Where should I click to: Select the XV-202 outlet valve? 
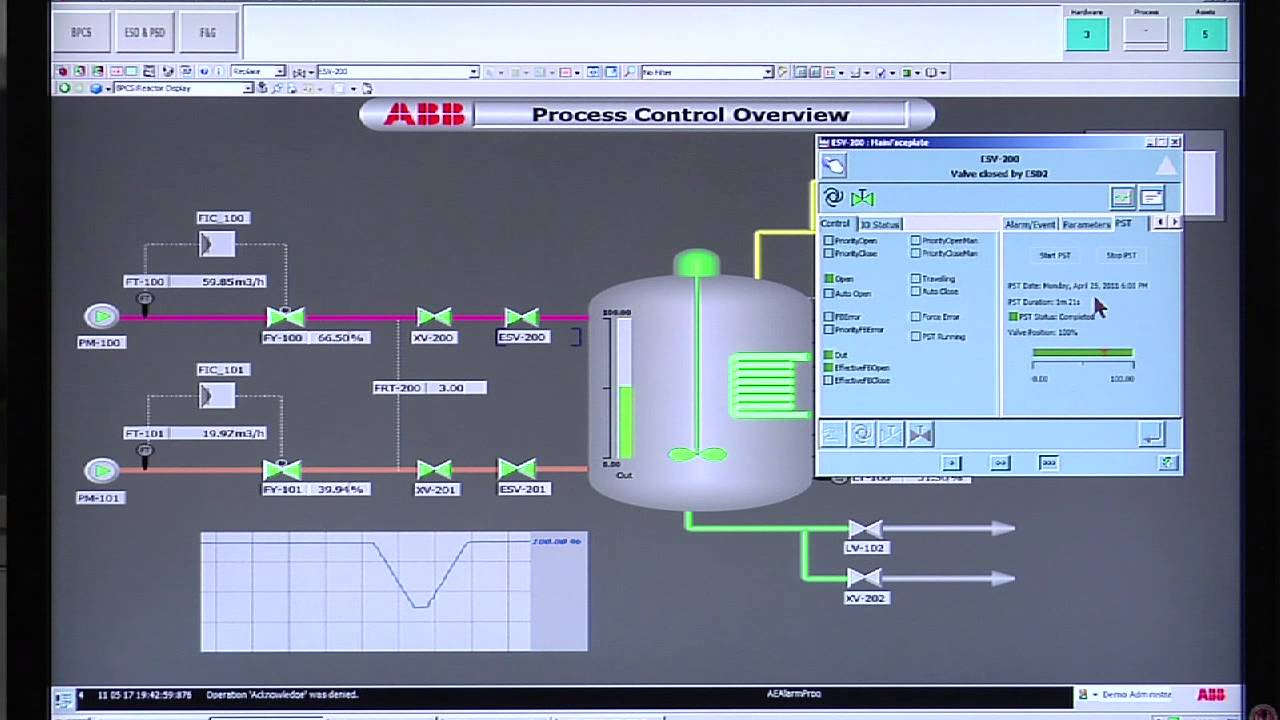pos(864,577)
